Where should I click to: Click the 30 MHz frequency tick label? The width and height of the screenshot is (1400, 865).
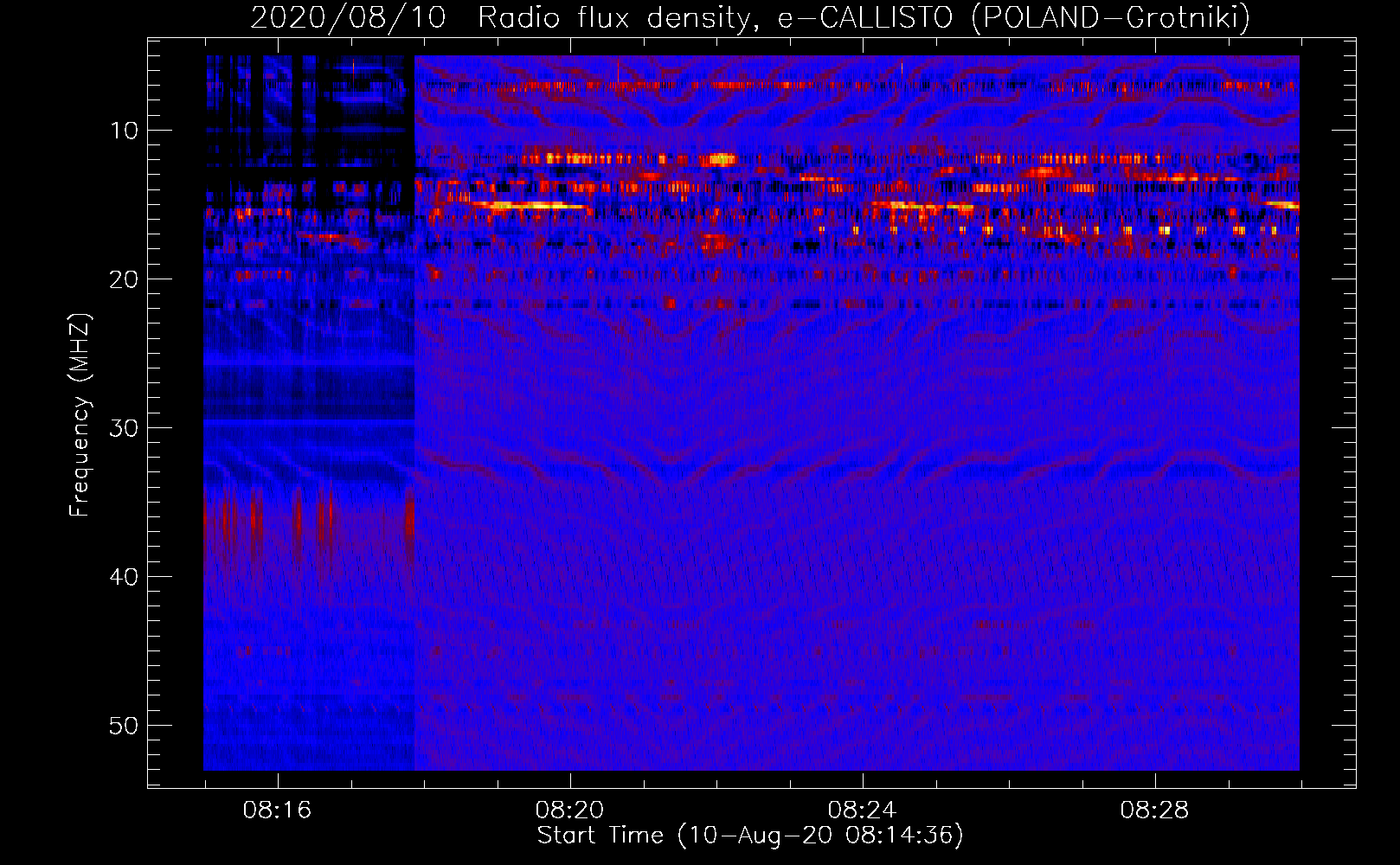point(124,428)
